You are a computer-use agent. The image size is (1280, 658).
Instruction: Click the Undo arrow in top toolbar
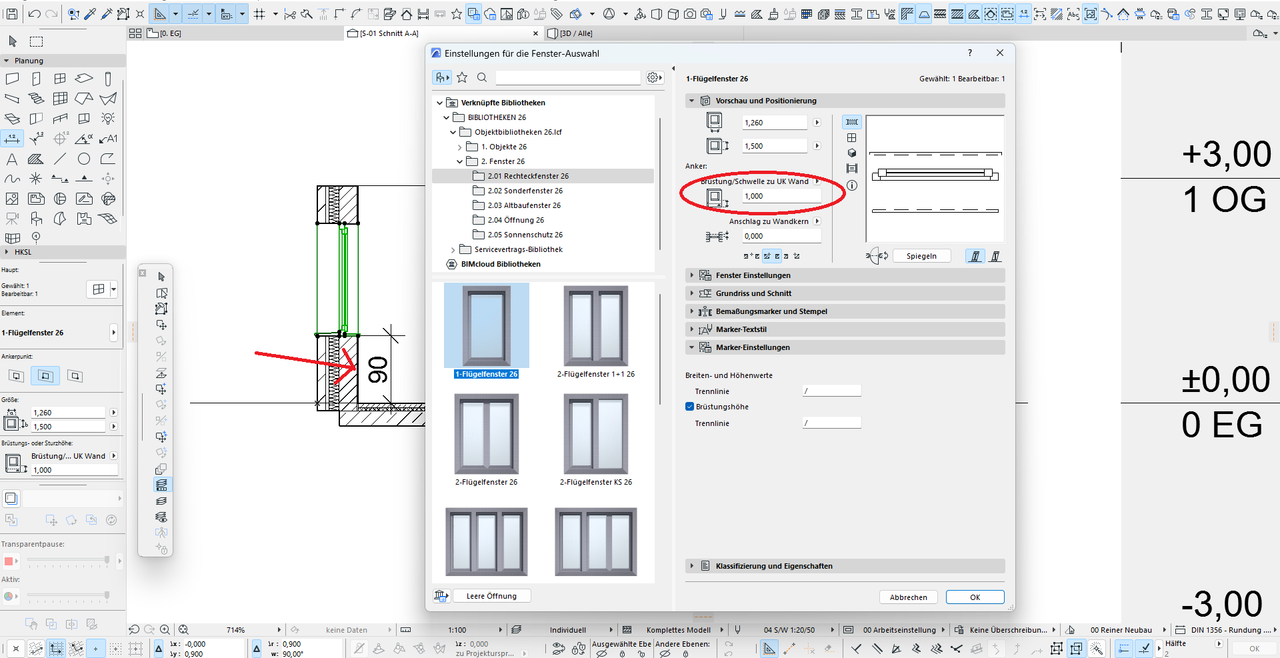tap(34, 14)
